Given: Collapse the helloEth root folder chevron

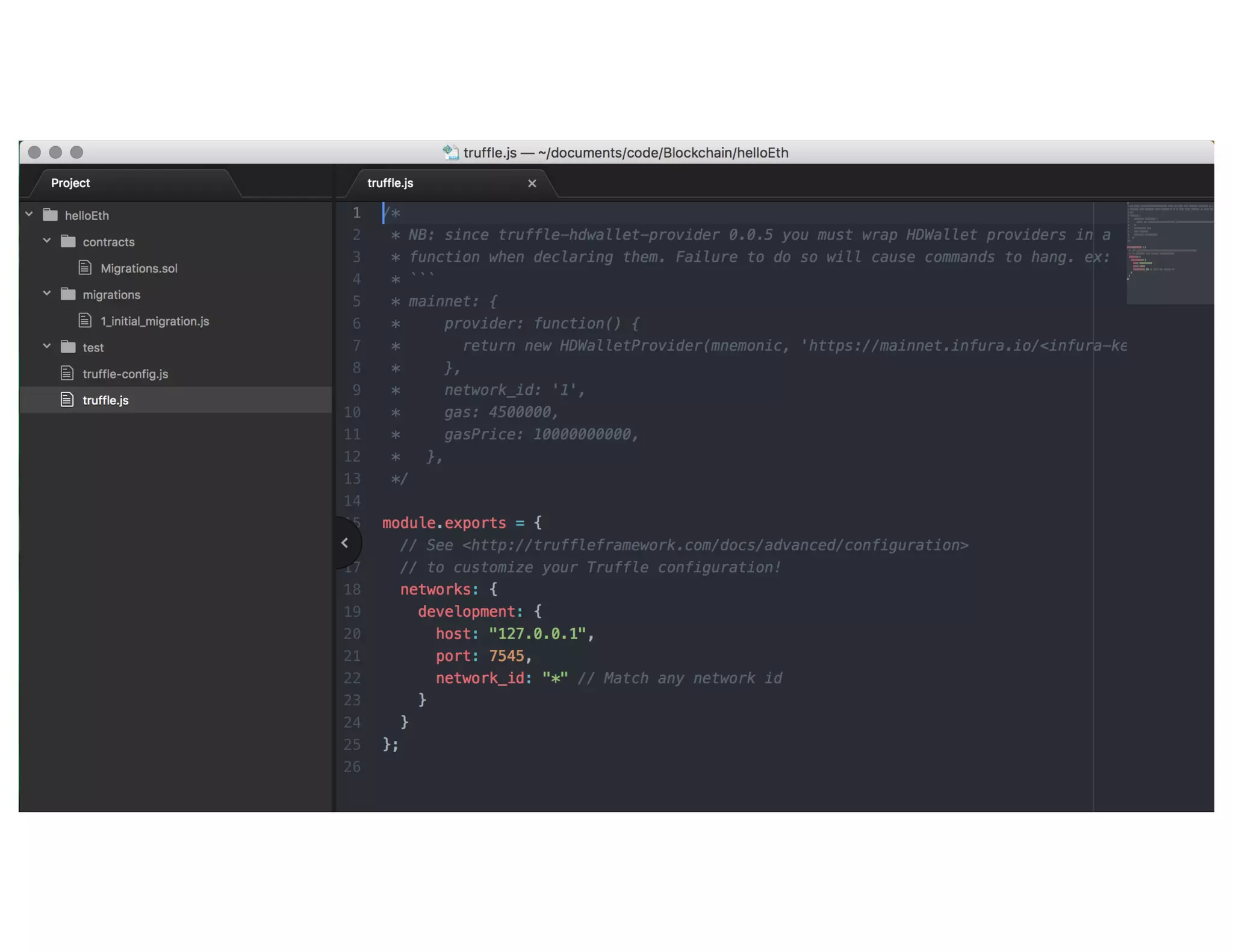Looking at the screenshot, I should coord(29,214).
